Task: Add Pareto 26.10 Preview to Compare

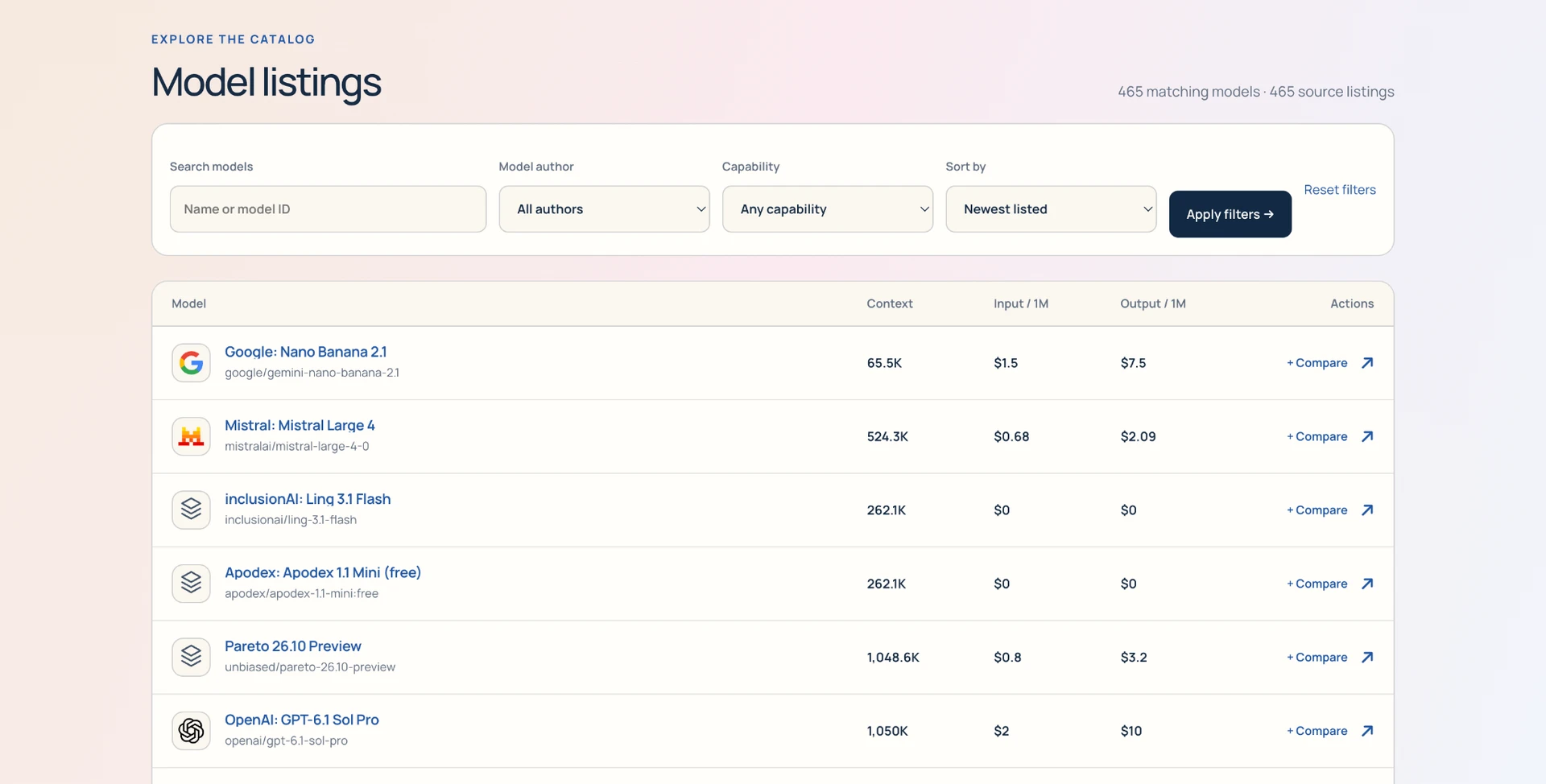Action: [1317, 658]
